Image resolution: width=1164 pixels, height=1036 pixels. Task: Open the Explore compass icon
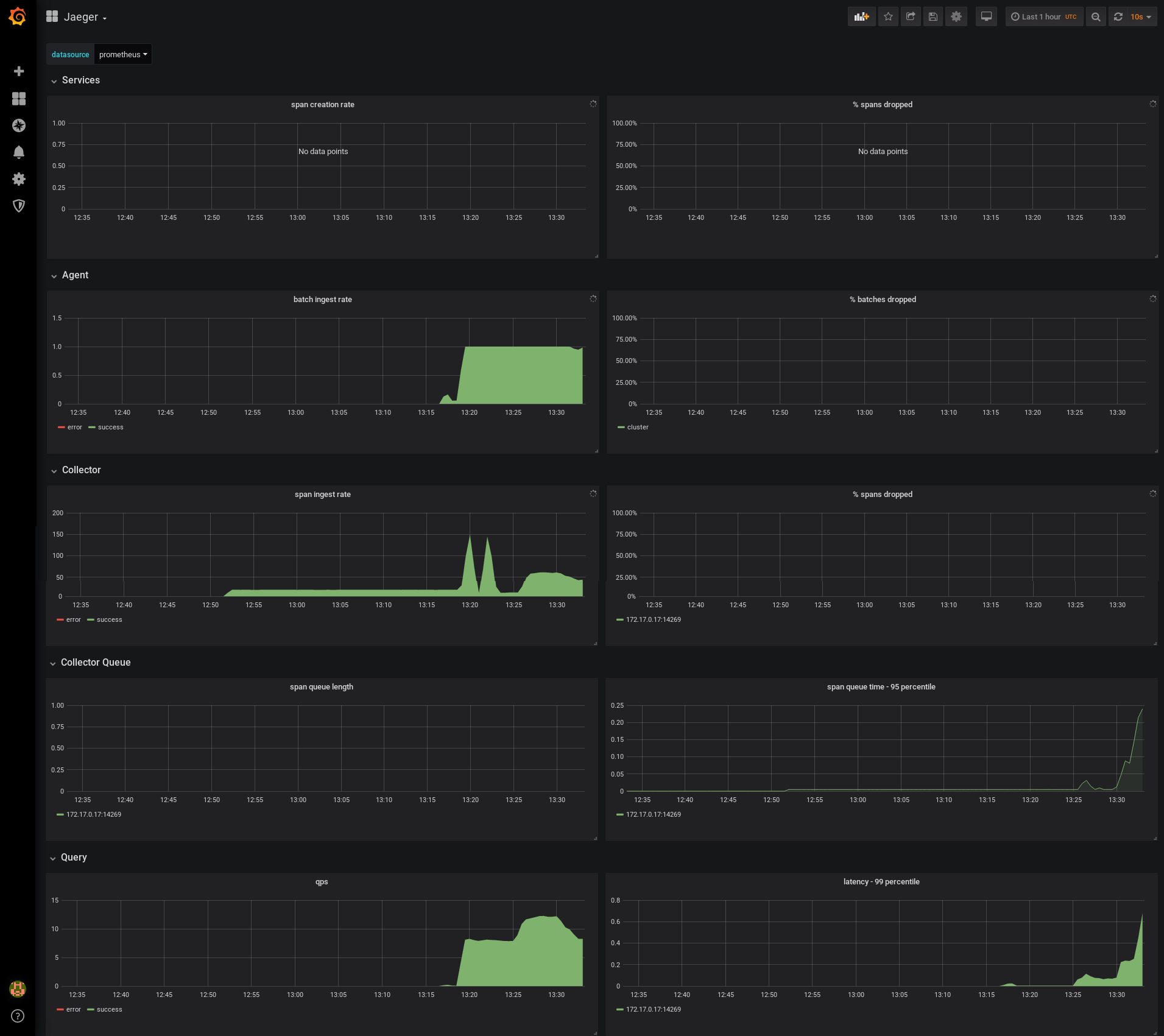tap(19, 125)
